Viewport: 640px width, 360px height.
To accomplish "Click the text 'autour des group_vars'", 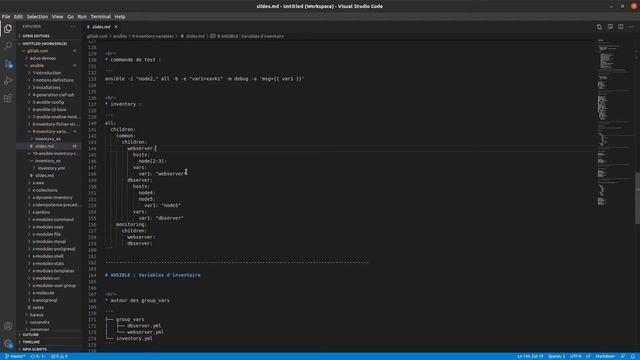I will [140, 300].
